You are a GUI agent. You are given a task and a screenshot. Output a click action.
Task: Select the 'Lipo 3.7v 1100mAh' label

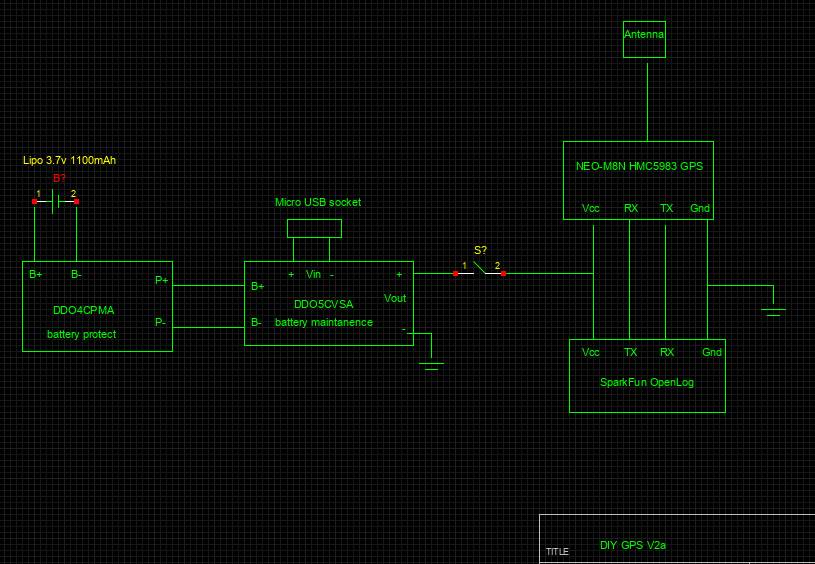[x=70, y=160]
